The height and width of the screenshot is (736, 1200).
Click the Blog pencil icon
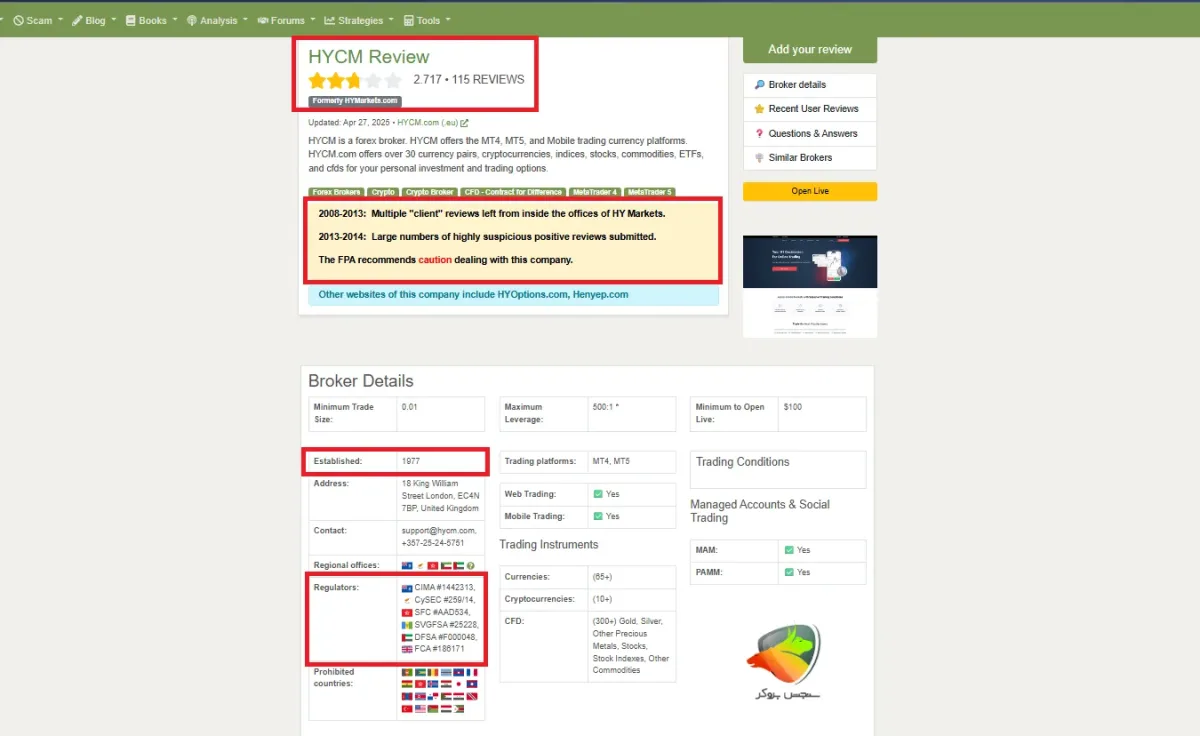(77, 20)
